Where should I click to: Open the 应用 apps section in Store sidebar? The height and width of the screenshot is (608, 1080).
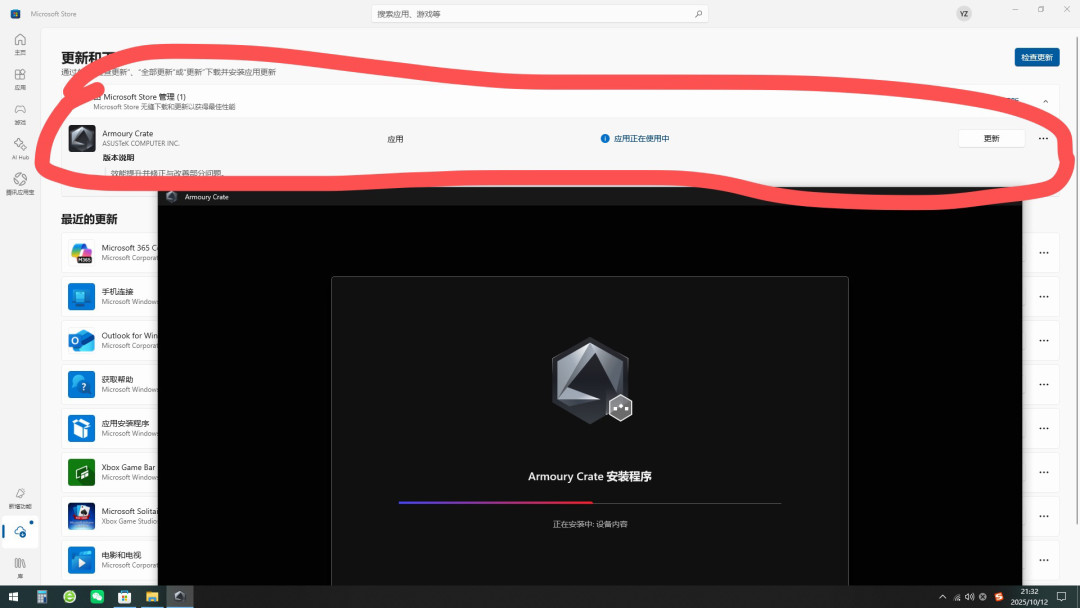(20, 79)
